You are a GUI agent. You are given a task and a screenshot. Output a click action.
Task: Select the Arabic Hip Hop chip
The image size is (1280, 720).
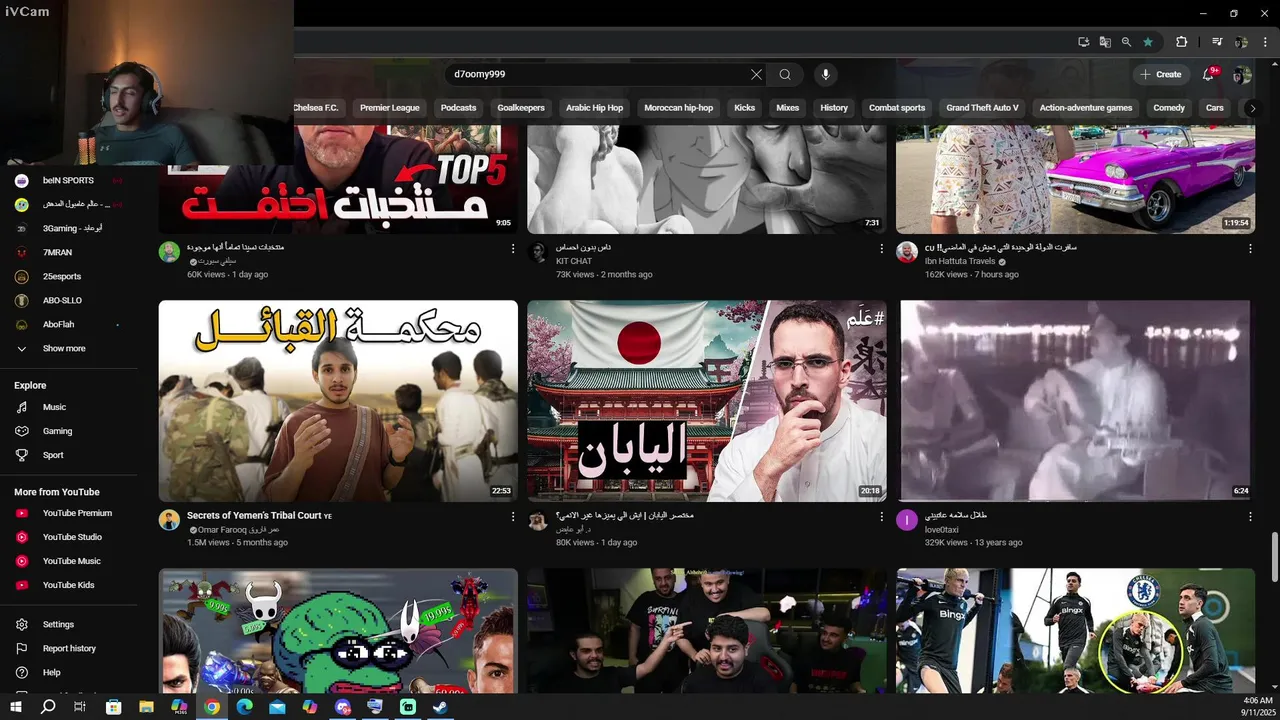coord(594,108)
